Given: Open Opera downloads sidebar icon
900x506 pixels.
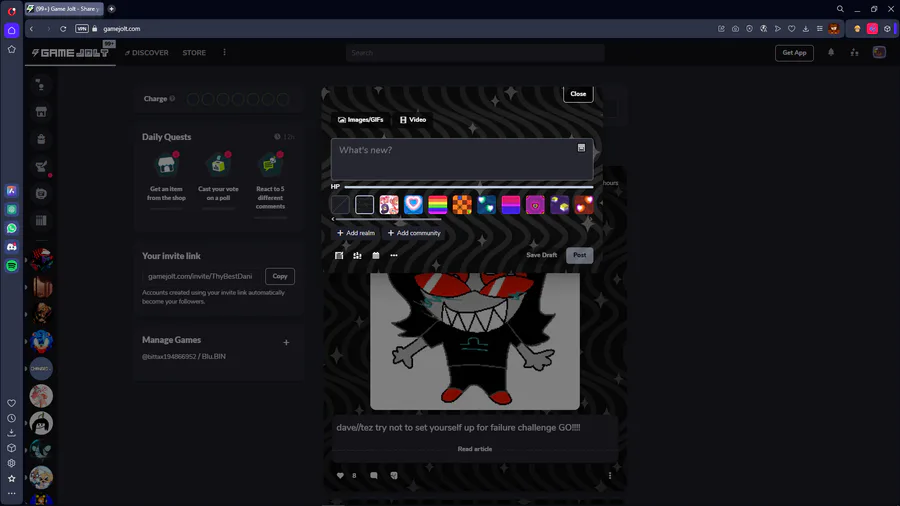Looking at the screenshot, I should (11, 433).
